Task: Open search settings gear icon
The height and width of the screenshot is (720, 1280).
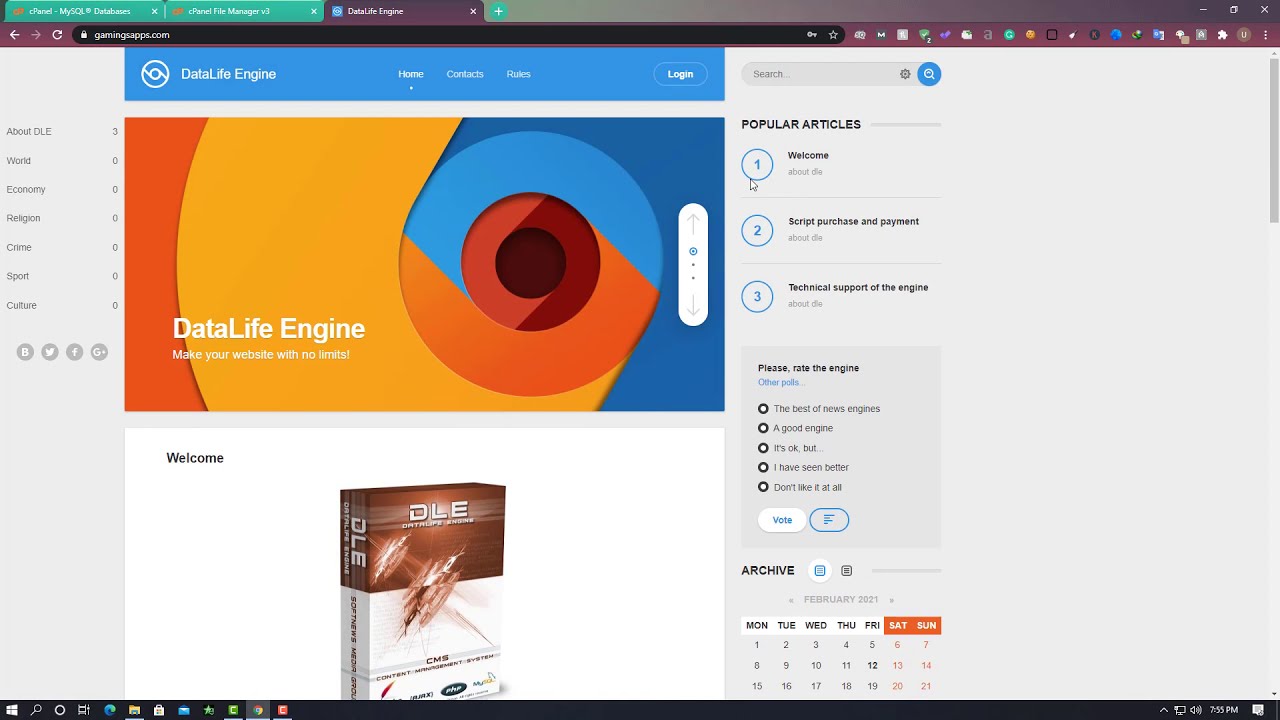Action: pos(905,74)
